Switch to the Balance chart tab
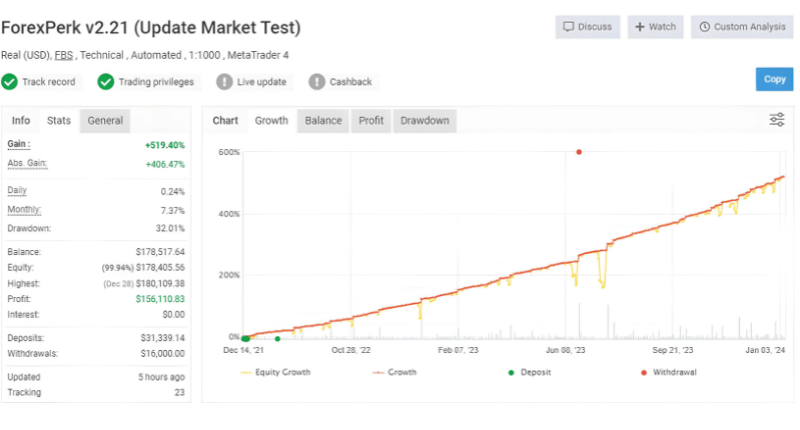Image resolution: width=800 pixels, height=430 pixels. [x=323, y=121]
